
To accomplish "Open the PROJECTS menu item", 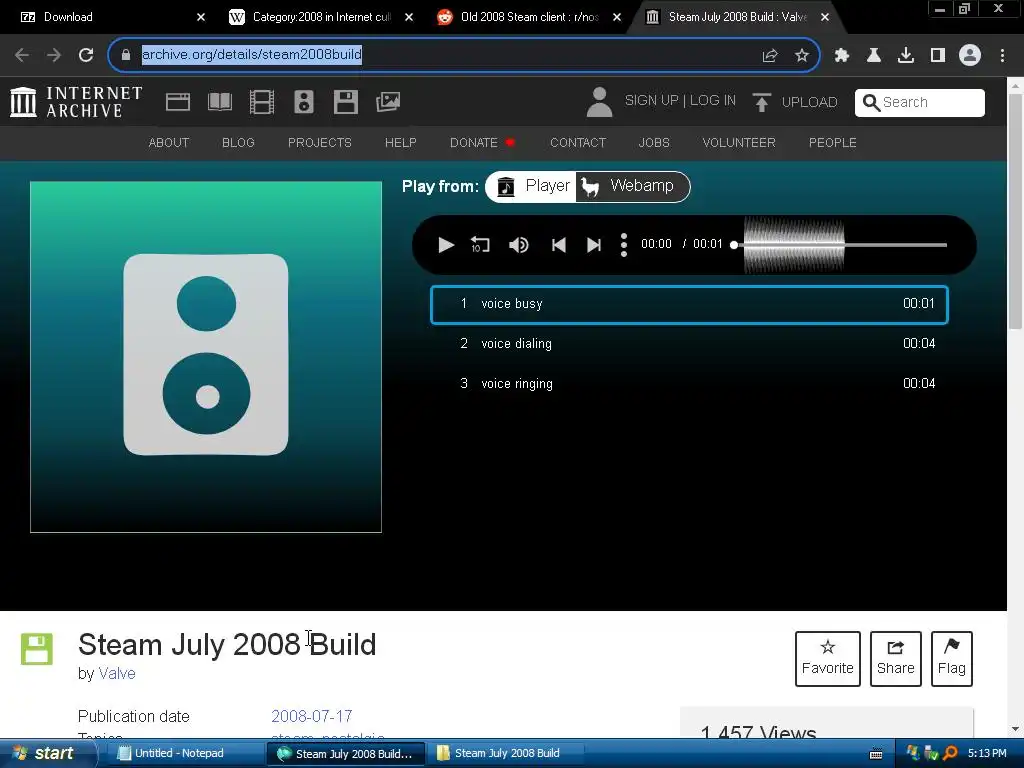I will (319, 142).
